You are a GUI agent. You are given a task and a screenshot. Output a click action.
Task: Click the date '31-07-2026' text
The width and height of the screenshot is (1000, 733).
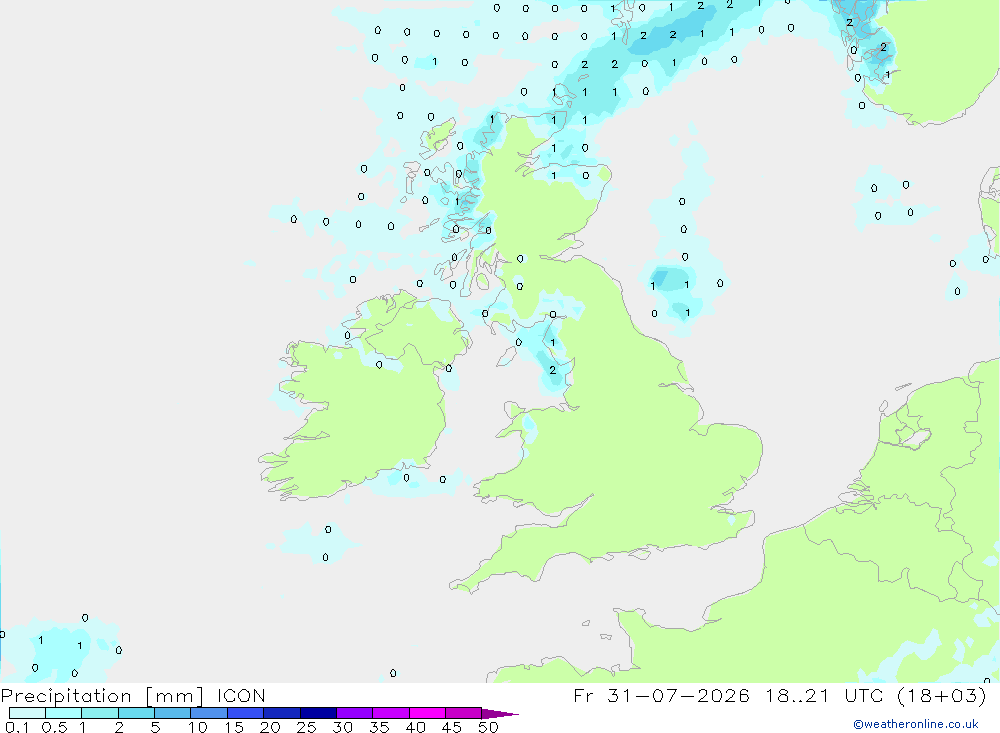coord(678,695)
